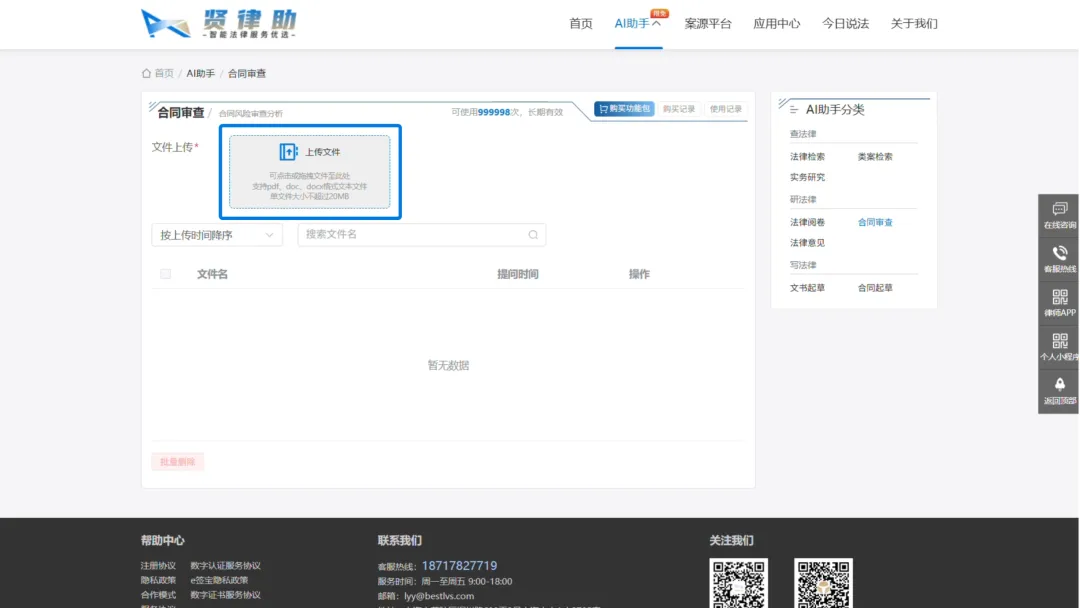This screenshot has width=1080, height=608.
Task: Focus the 搜索文件名 search field
Action: click(422, 235)
